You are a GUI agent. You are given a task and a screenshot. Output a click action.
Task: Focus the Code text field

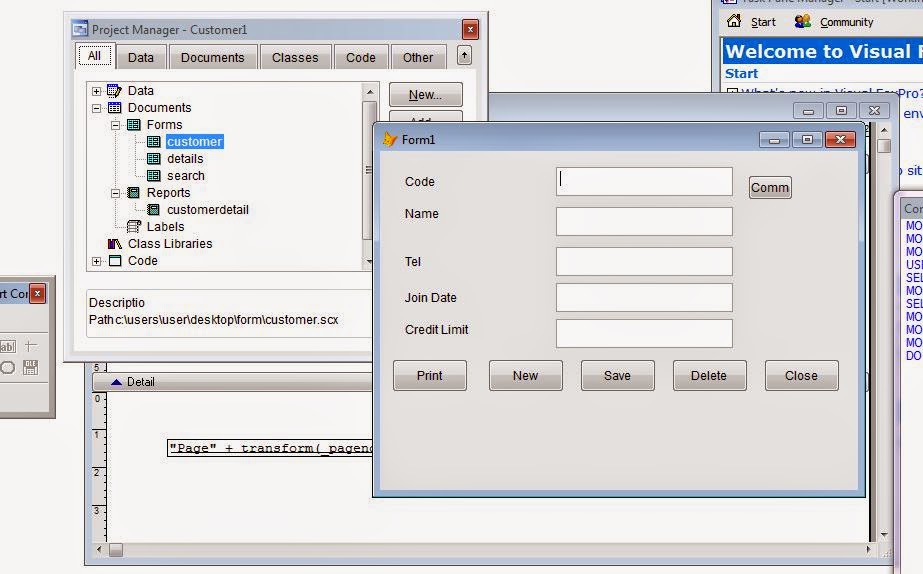pyautogui.click(x=644, y=181)
